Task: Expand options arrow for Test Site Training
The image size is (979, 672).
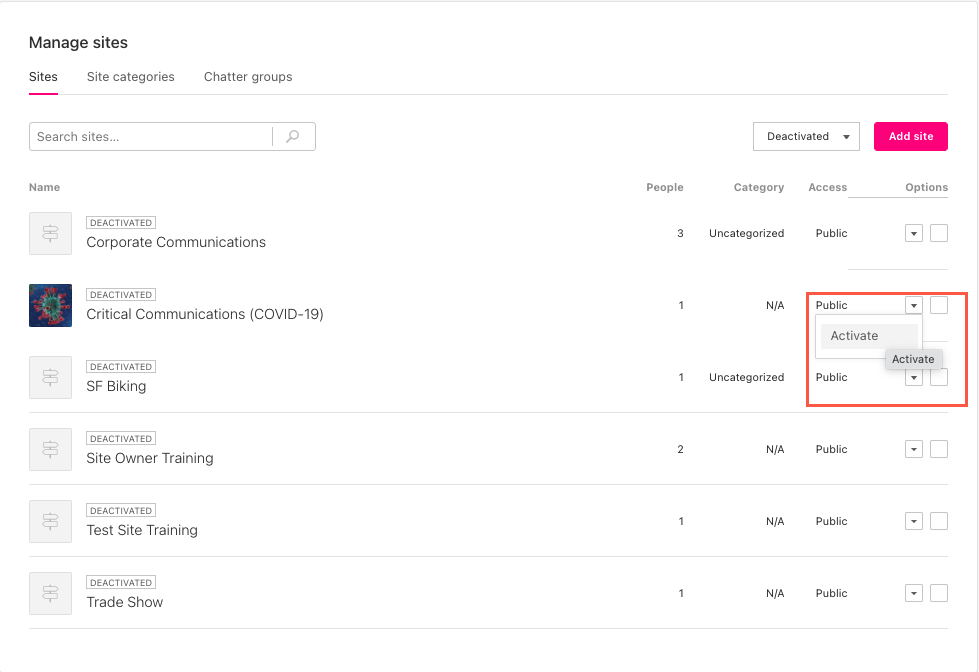Action: tap(913, 521)
